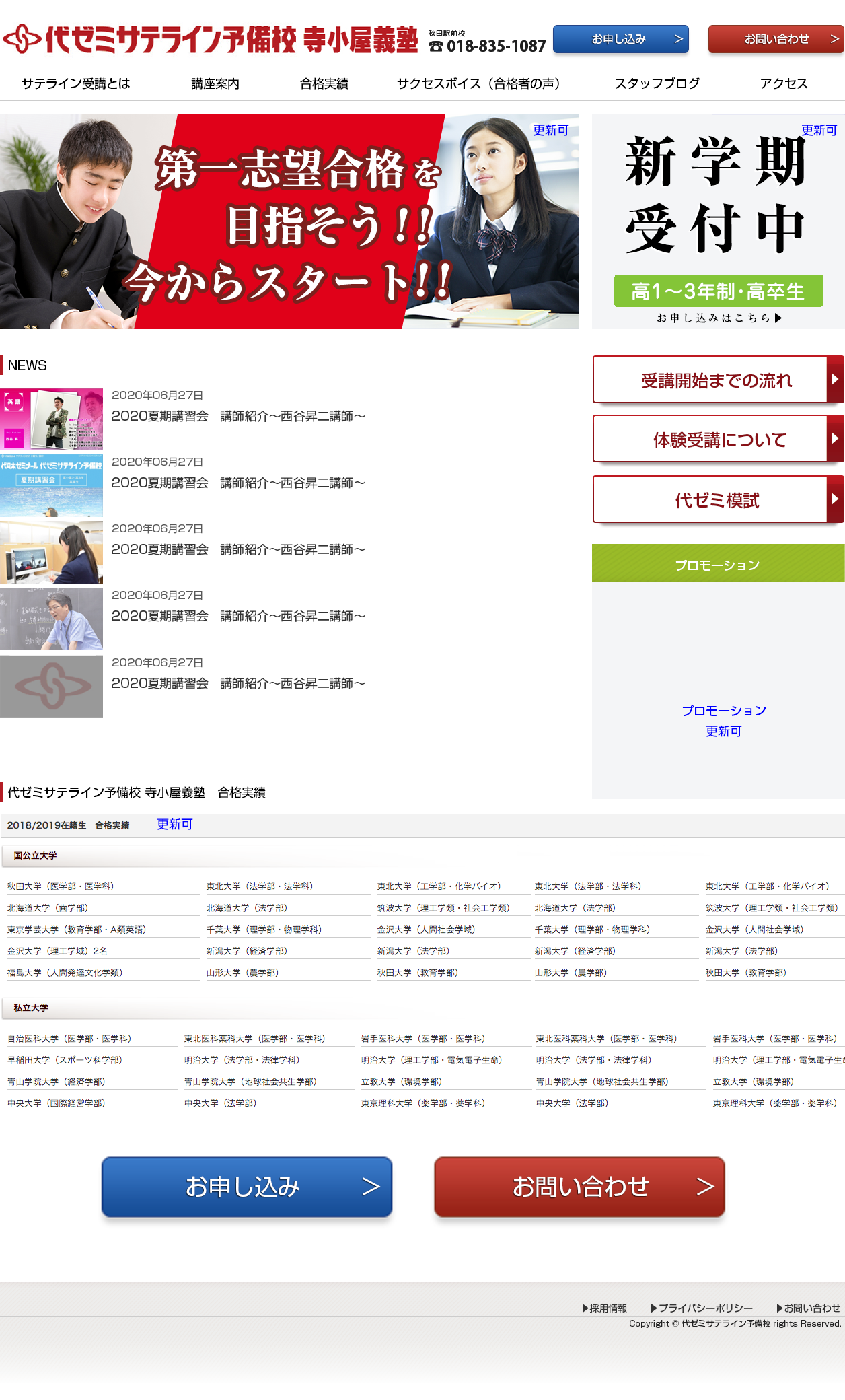The image size is (845, 1400).
Task: Select 青山学院大学（経済学部） entry
Action: coord(57,1082)
